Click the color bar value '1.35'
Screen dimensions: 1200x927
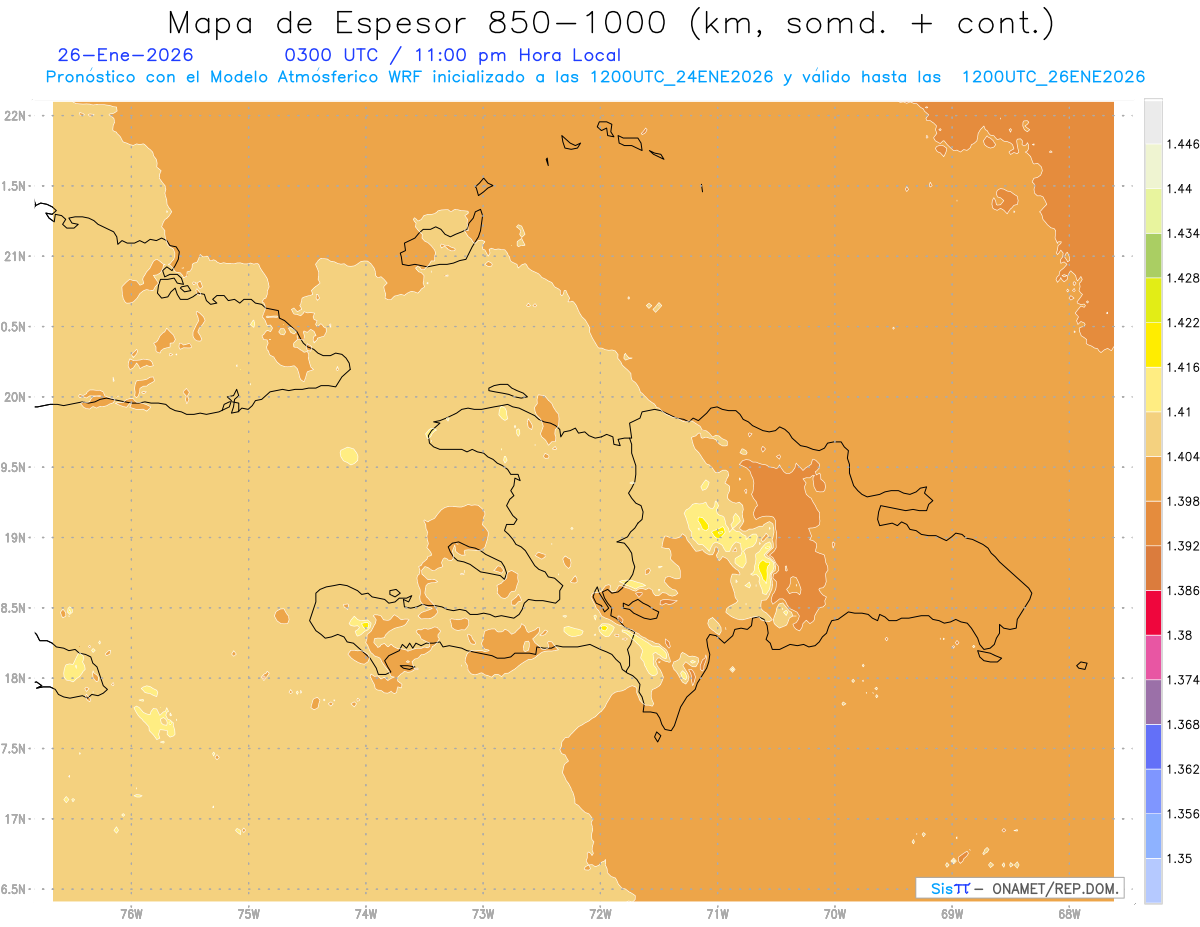pyautogui.click(x=1180, y=858)
